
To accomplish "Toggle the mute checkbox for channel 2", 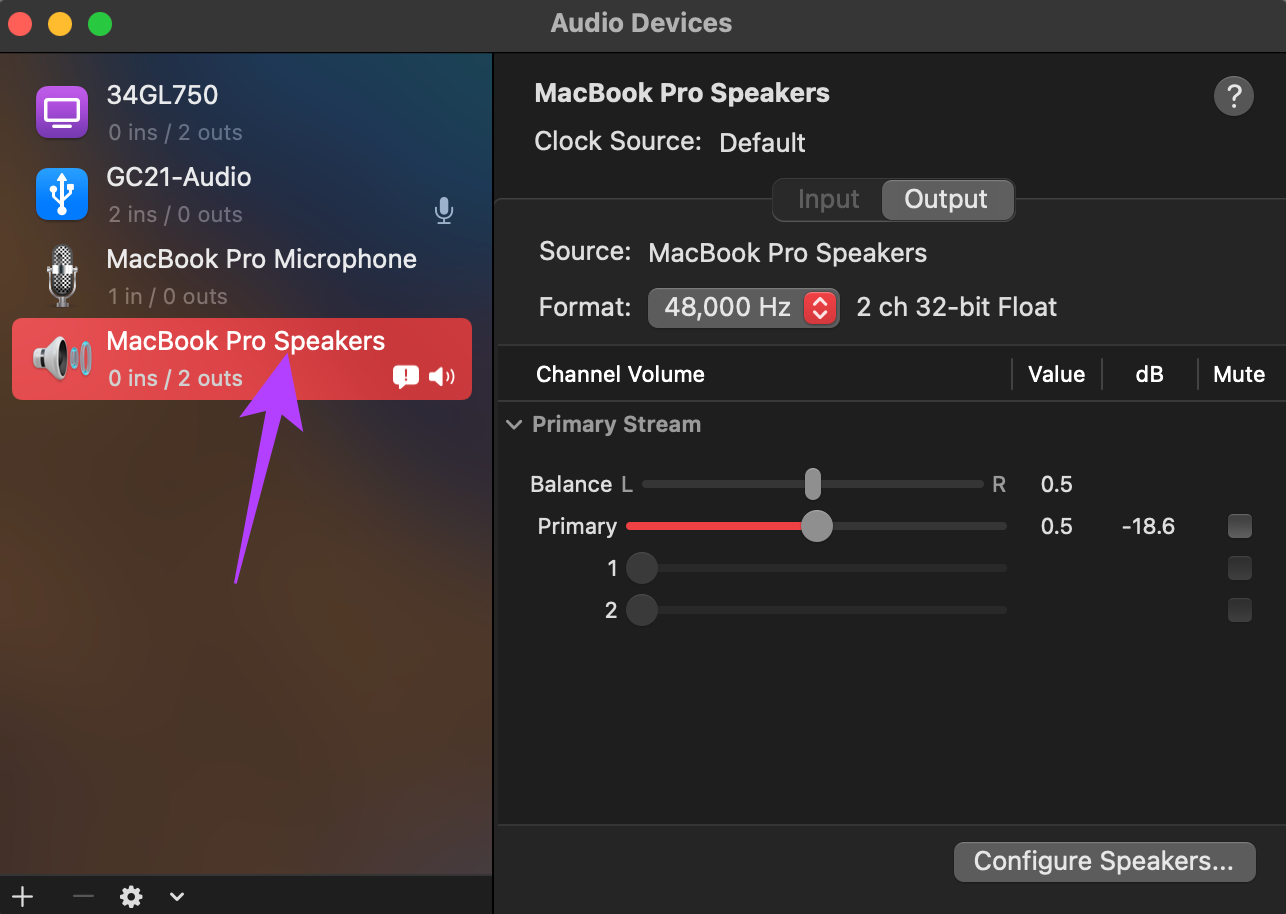I will pyautogui.click(x=1240, y=610).
